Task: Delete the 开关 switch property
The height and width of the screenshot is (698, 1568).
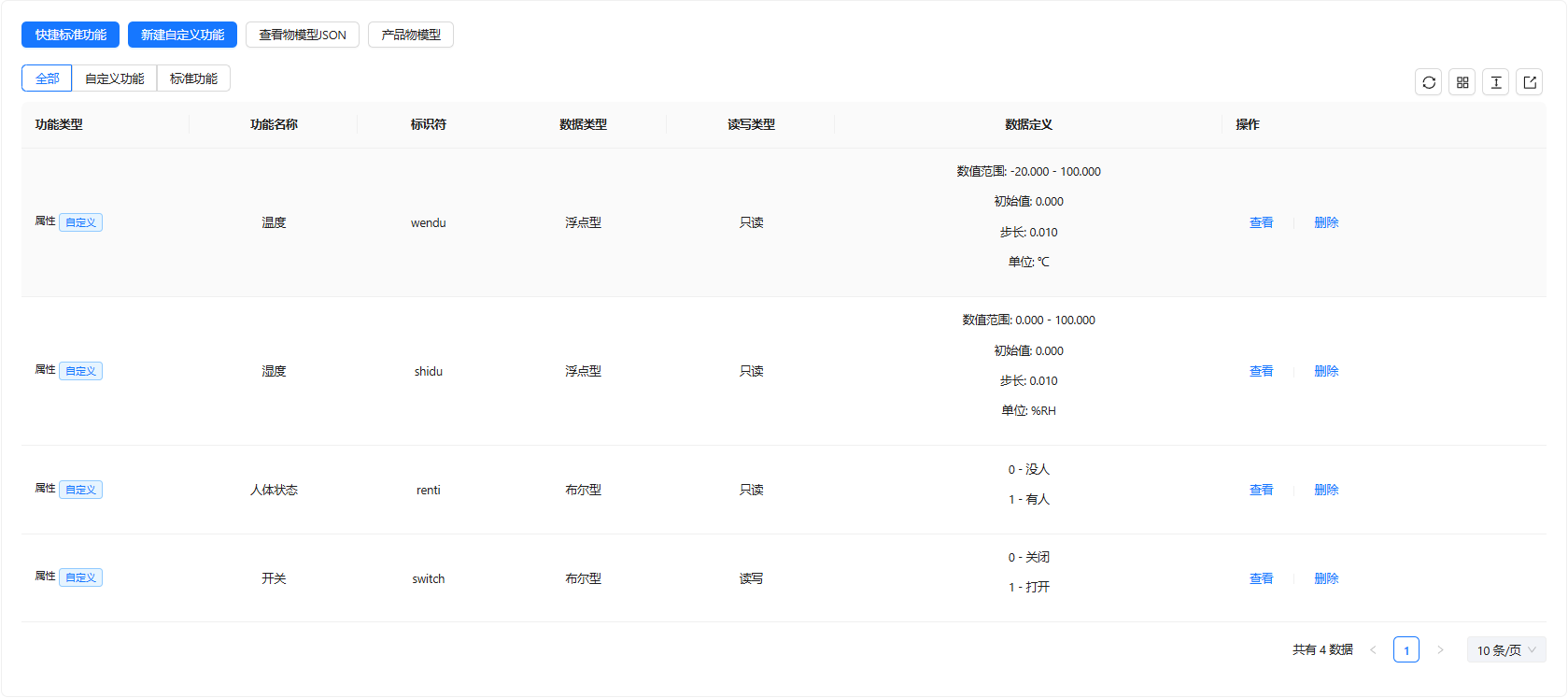Action: [1326, 578]
